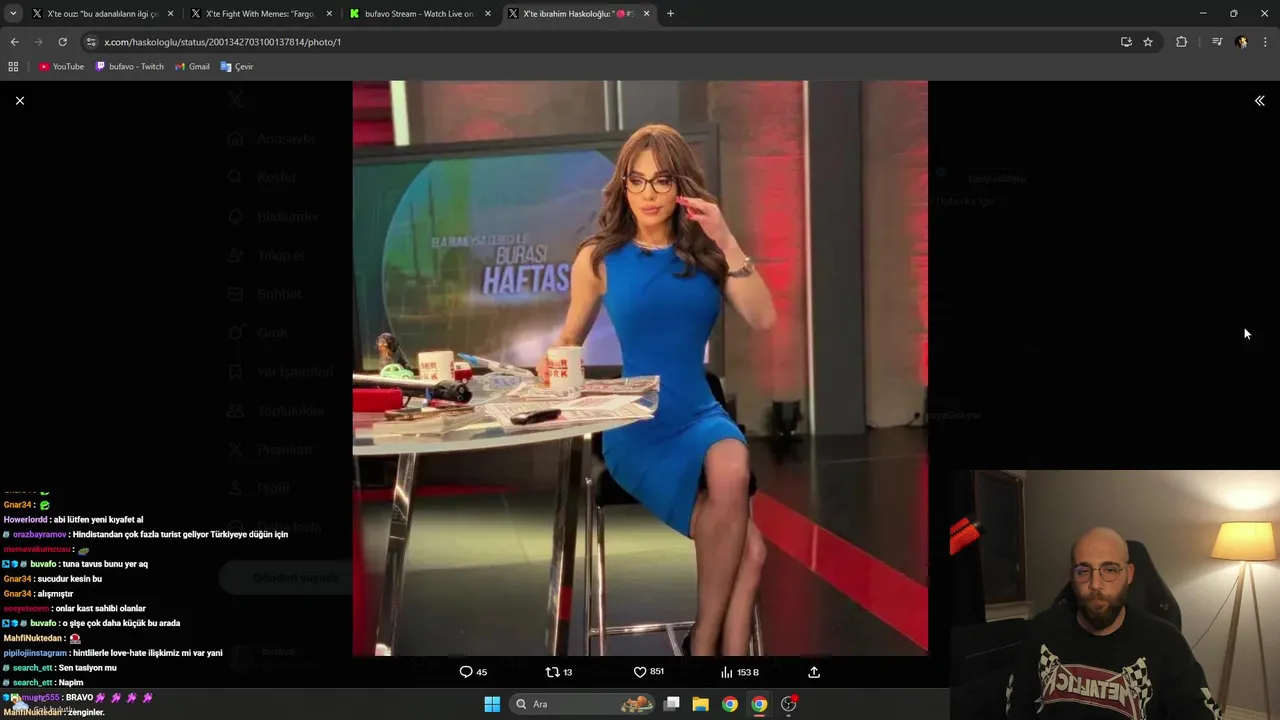The image size is (1280, 720).
Task: Close the ibrahim Haskoloğlu tab
Action: [646, 13]
